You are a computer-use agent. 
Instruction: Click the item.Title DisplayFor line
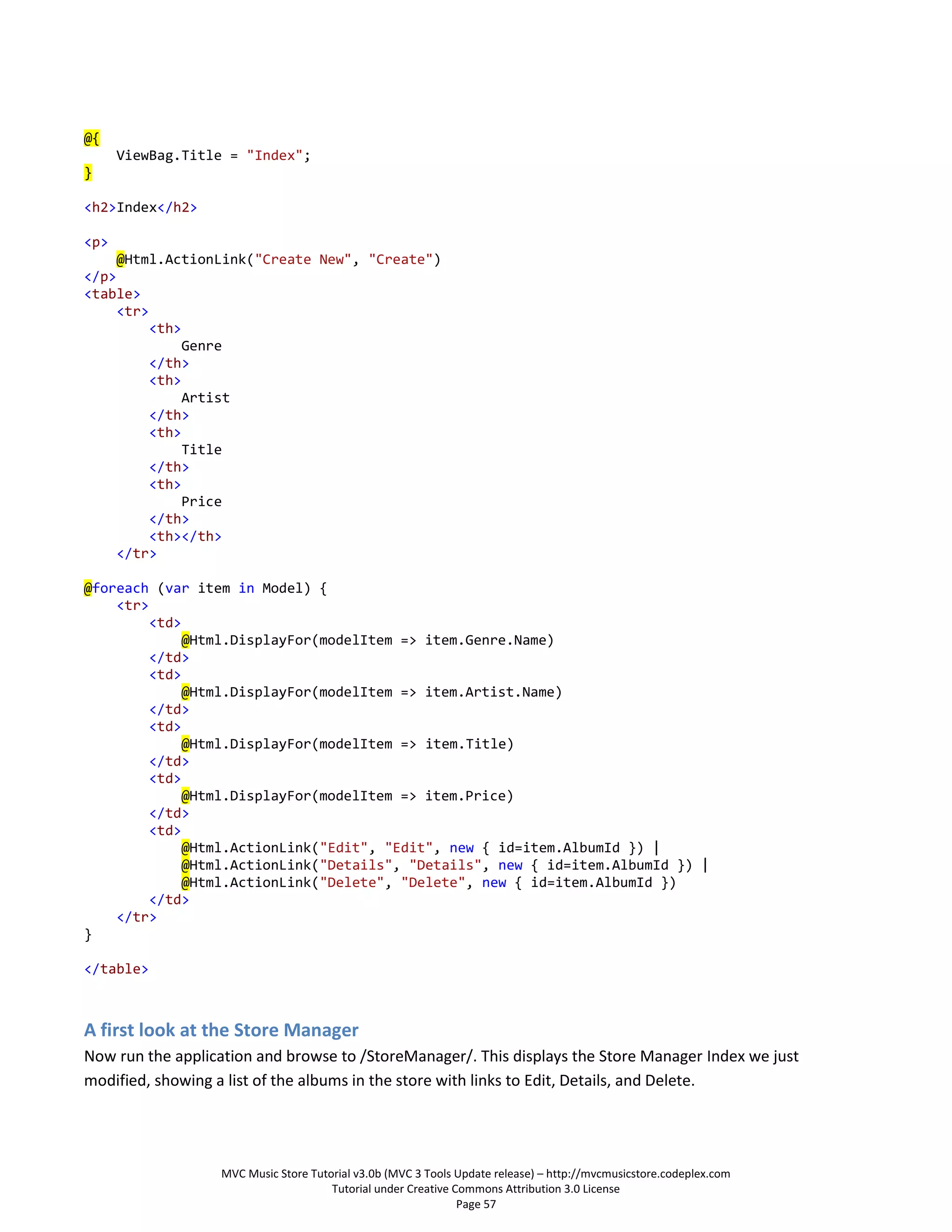347,744
